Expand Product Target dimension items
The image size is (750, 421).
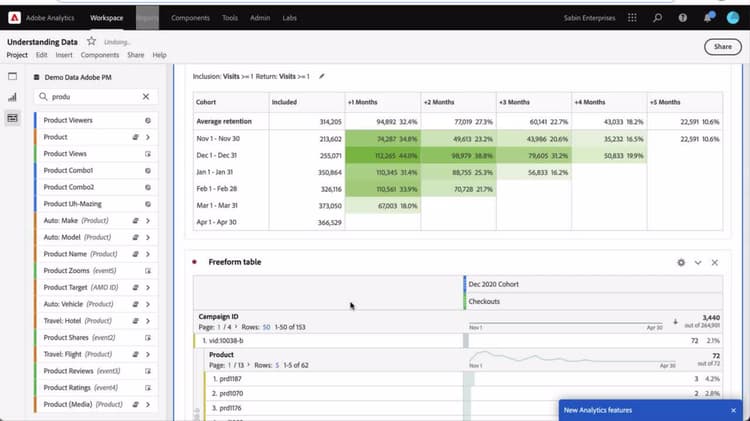click(x=148, y=288)
